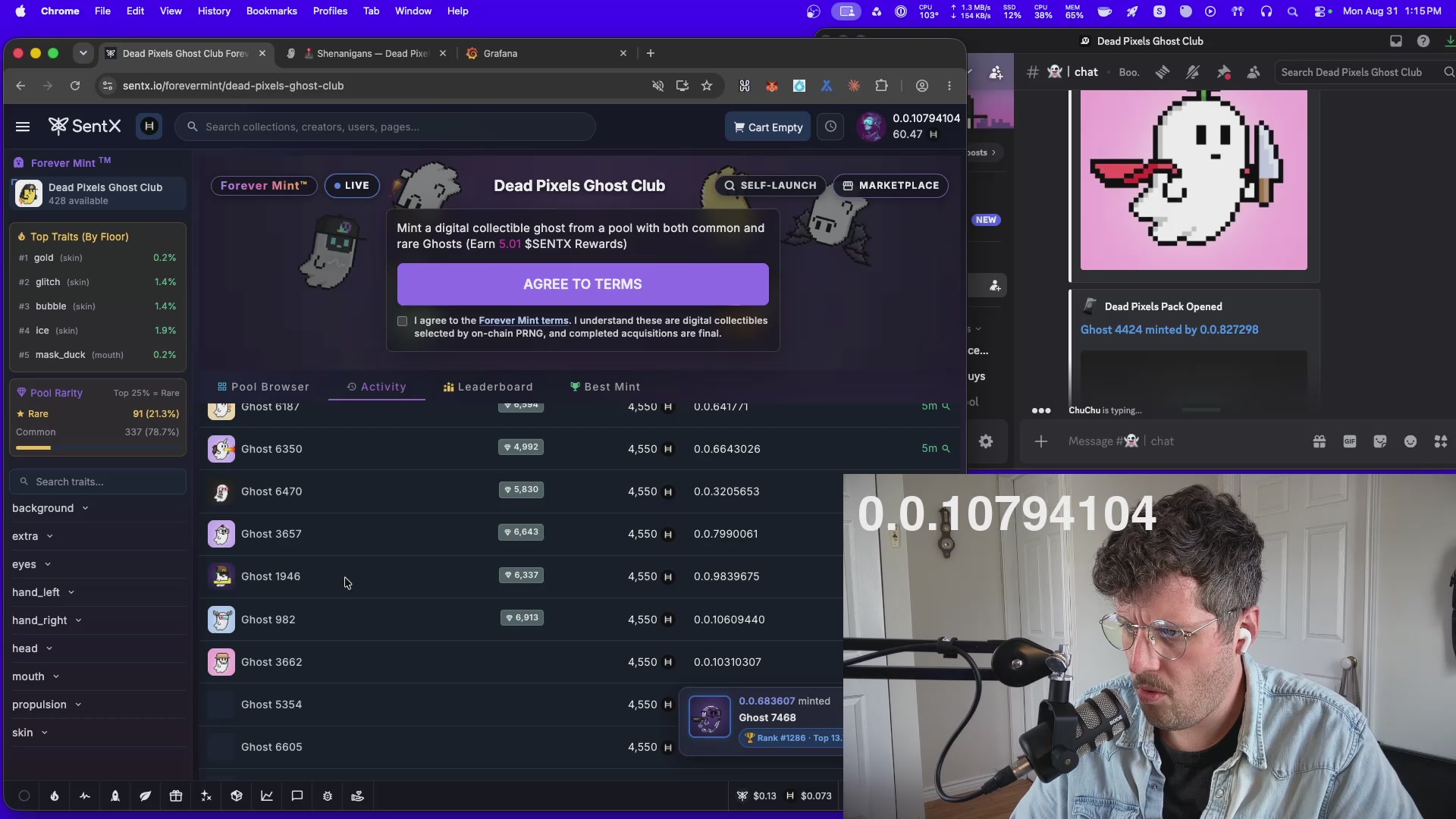Screen dimensions: 1456x819
Task: Click the 3D cube icon in bottom toolbar
Action: [x=237, y=796]
